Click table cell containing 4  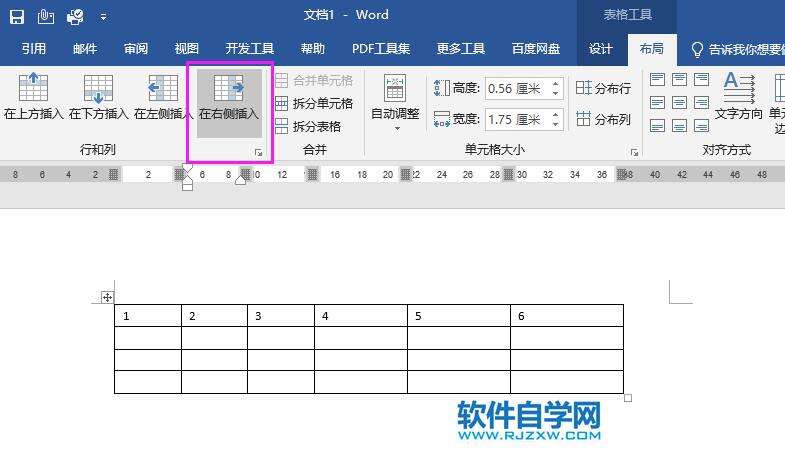(x=361, y=316)
